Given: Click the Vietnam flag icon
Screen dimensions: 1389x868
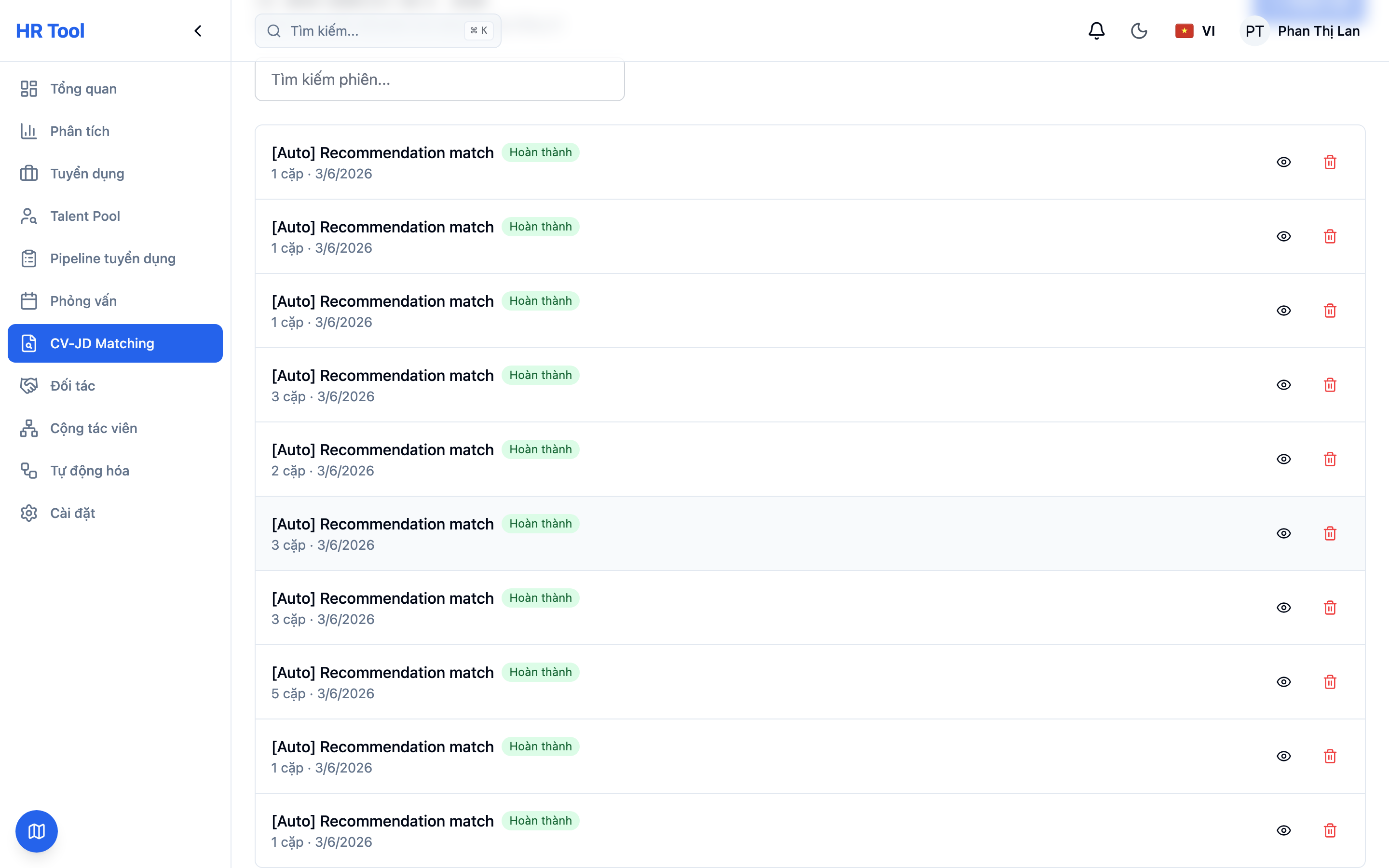Looking at the screenshot, I should (1184, 31).
